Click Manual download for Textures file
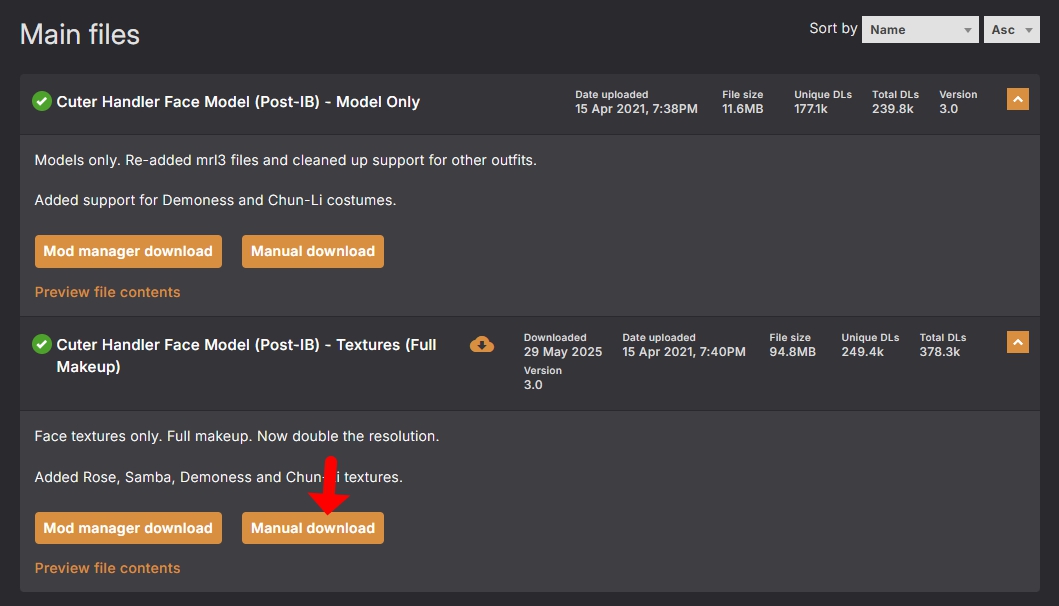 point(312,528)
